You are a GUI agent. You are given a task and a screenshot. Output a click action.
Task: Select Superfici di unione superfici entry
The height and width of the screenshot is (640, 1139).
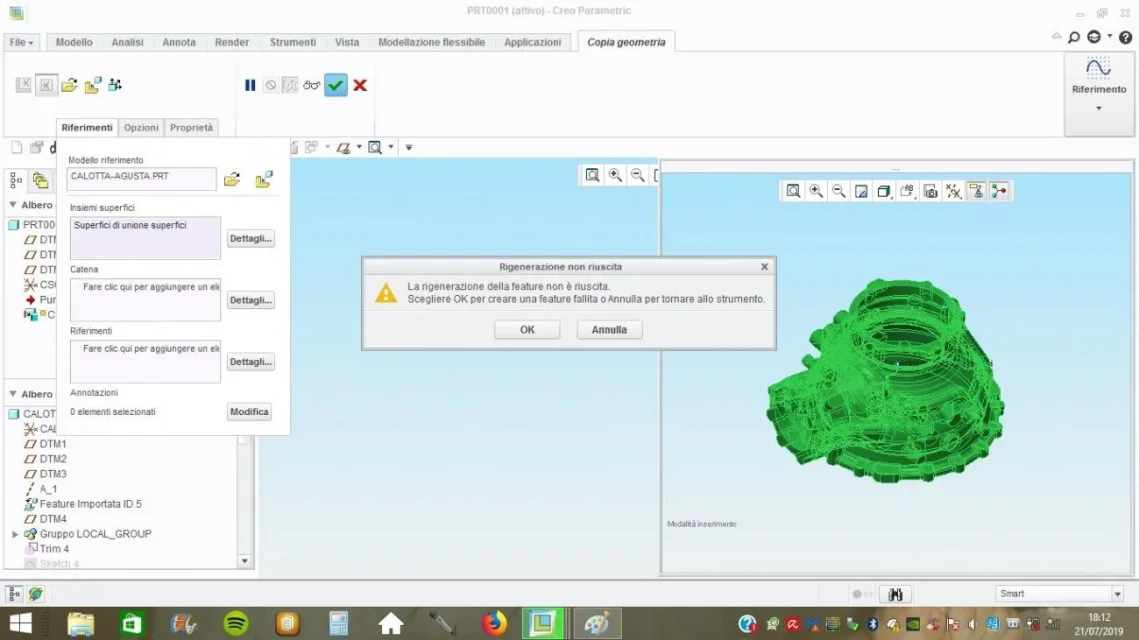coord(130,225)
